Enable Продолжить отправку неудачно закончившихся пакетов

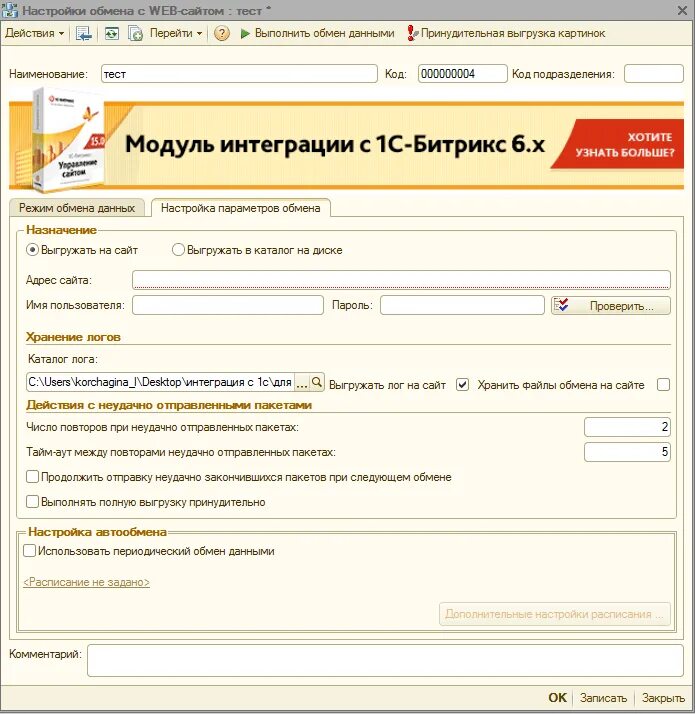[32, 477]
